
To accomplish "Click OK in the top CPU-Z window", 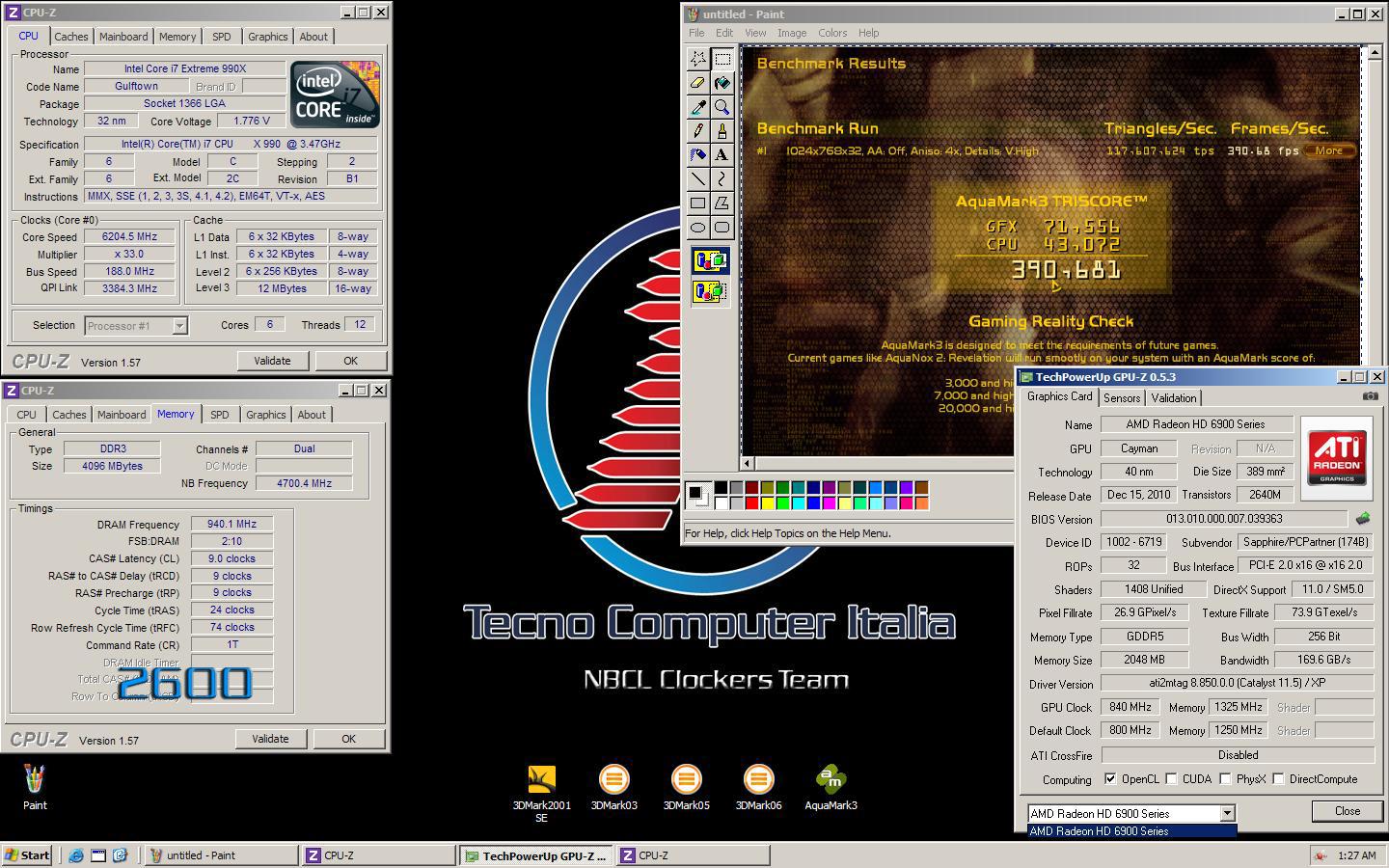I will tap(350, 361).
